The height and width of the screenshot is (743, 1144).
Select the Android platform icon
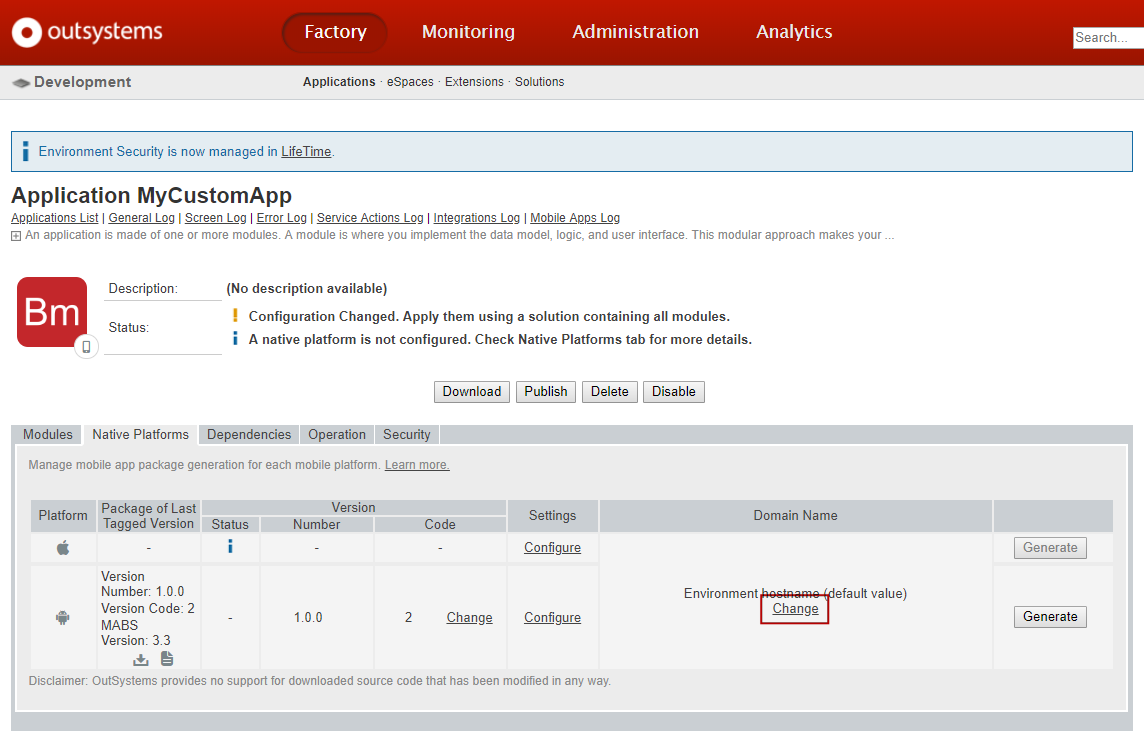tap(63, 617)
